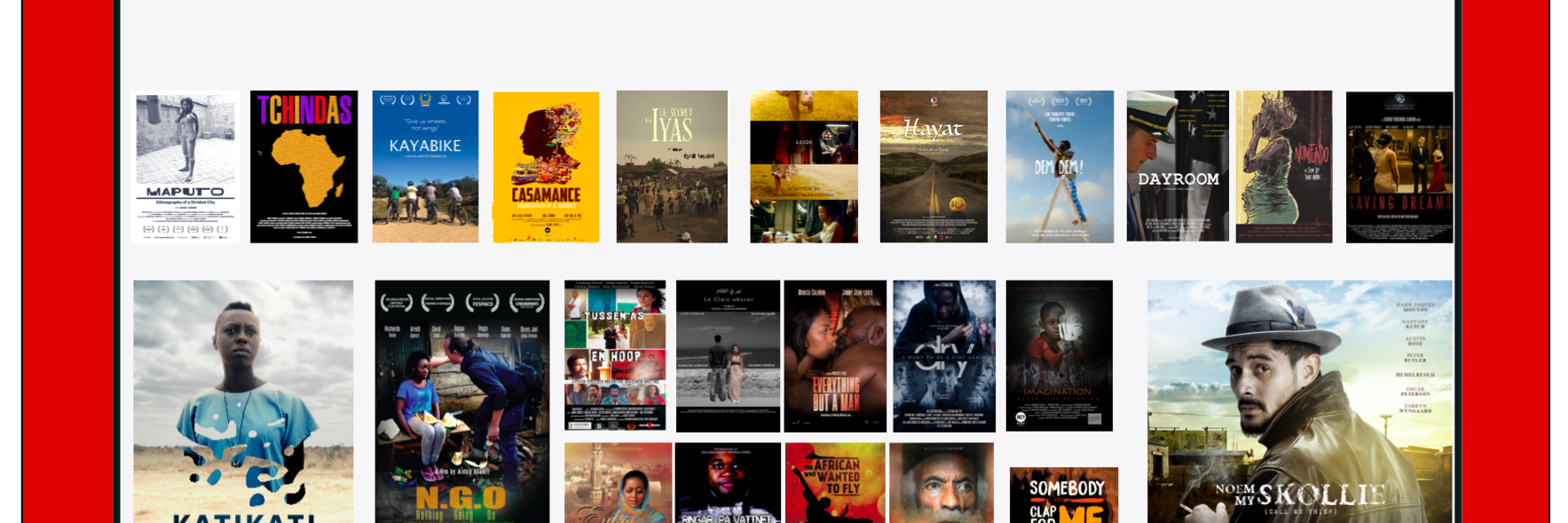Click the Dem Dem! poster
The width and height of the screenshot is (1568, 523).
coord(1060,167)
